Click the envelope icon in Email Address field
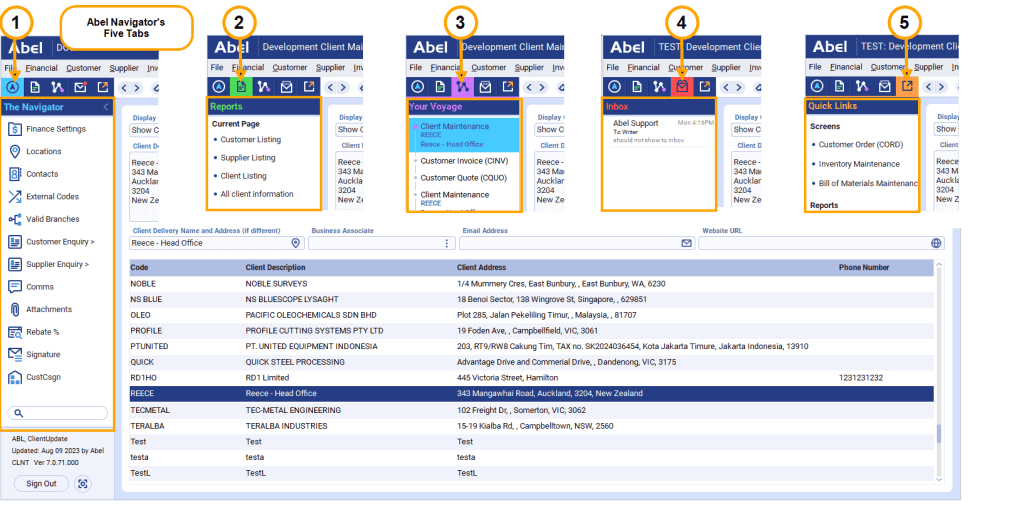The image size is (1024, 507). click(686, 243)
